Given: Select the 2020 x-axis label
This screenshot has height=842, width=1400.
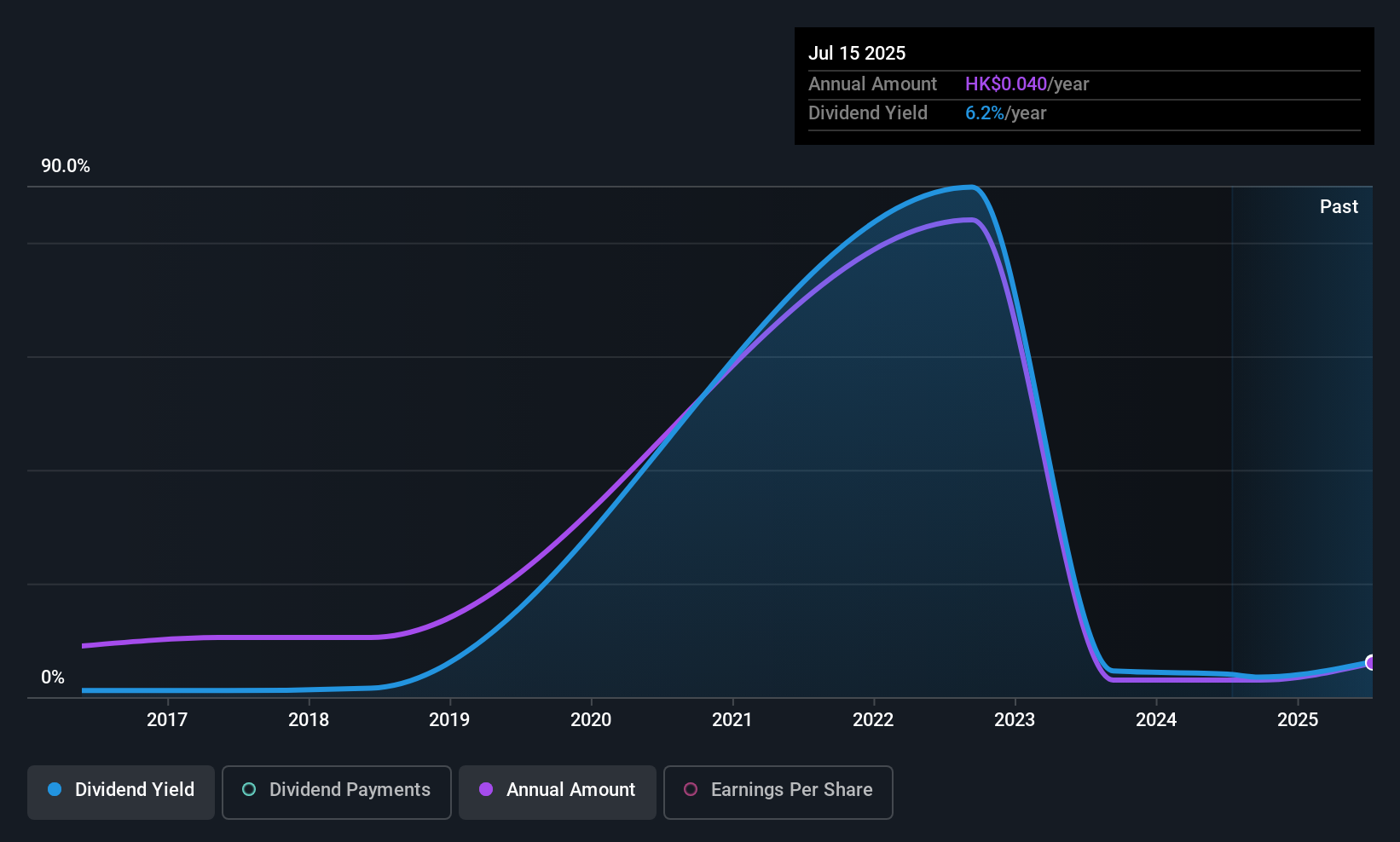Looking at the screenshot, I should click(x=591, y=719).
